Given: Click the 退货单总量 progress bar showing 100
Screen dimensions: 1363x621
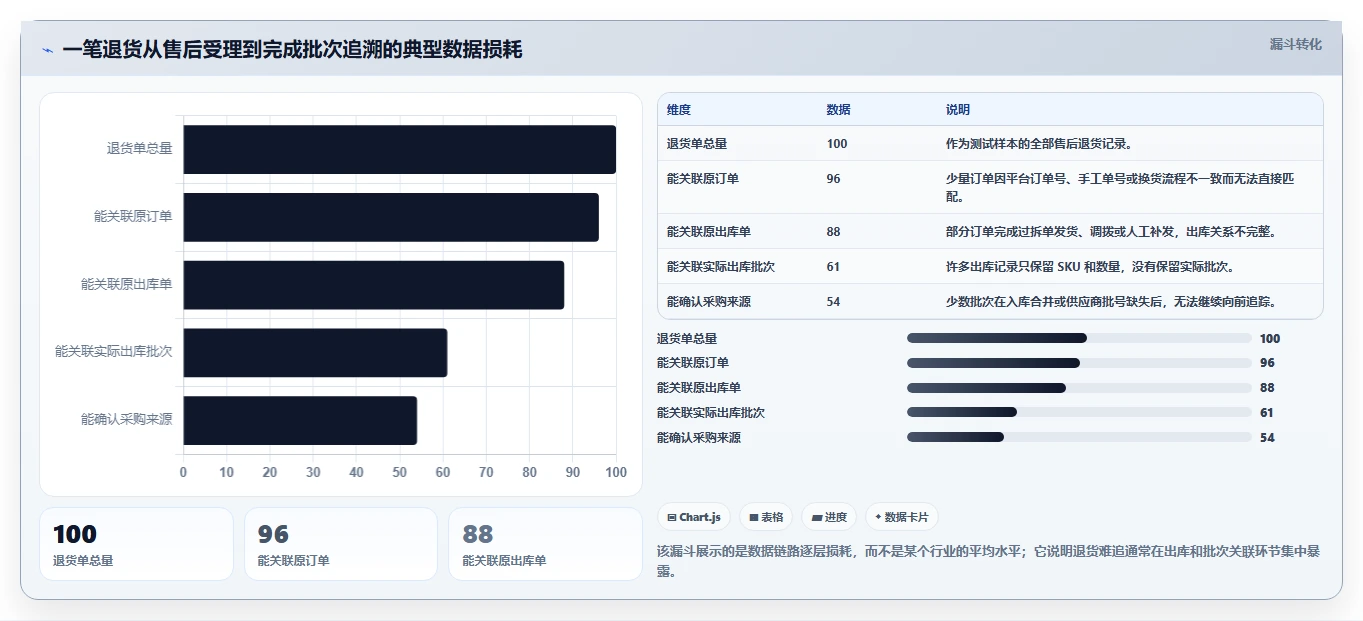Looking at the screenshot, I should pos(1079,338).
